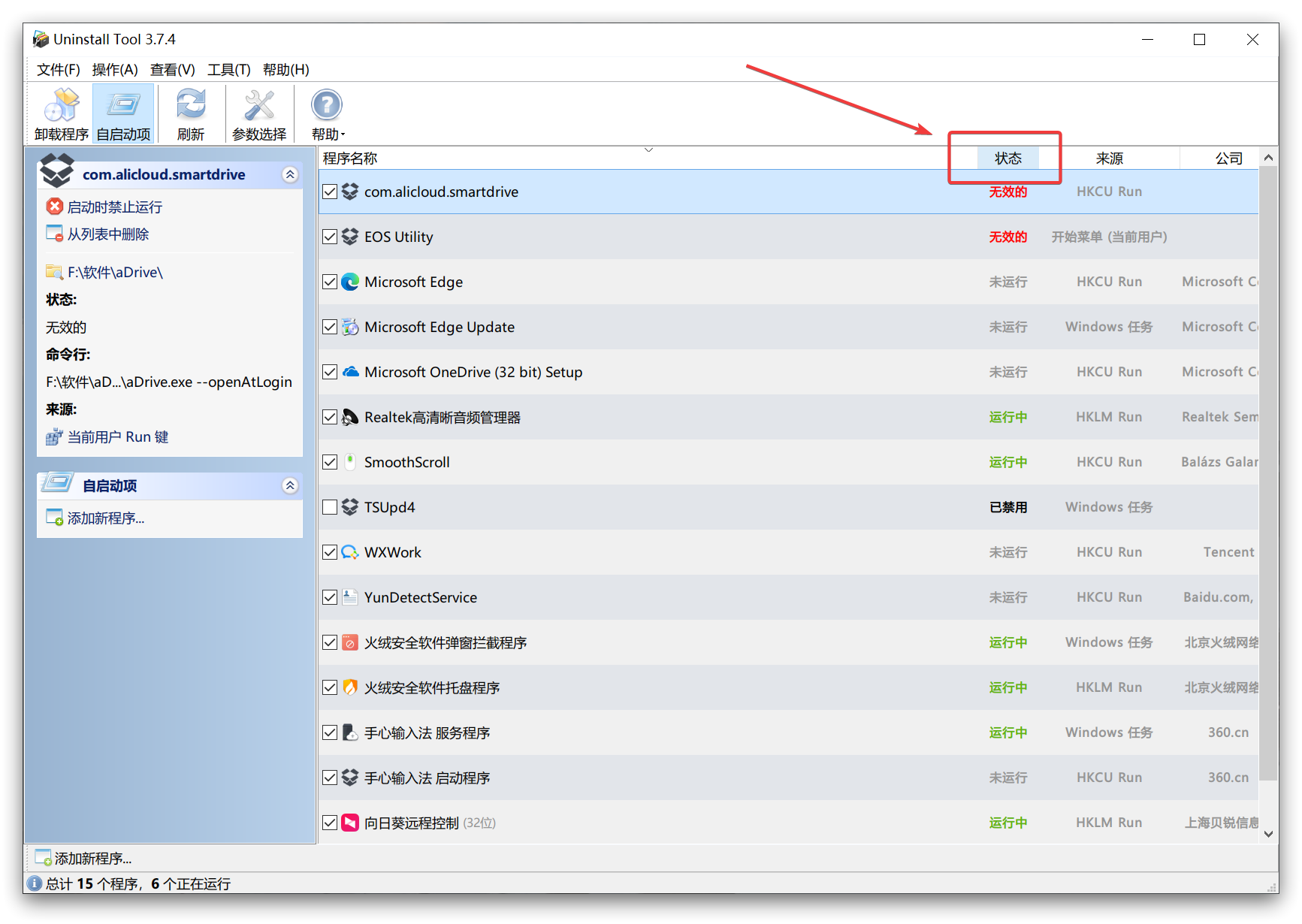Click the Microsoft Edge Update icon

[x=350, y=327]
